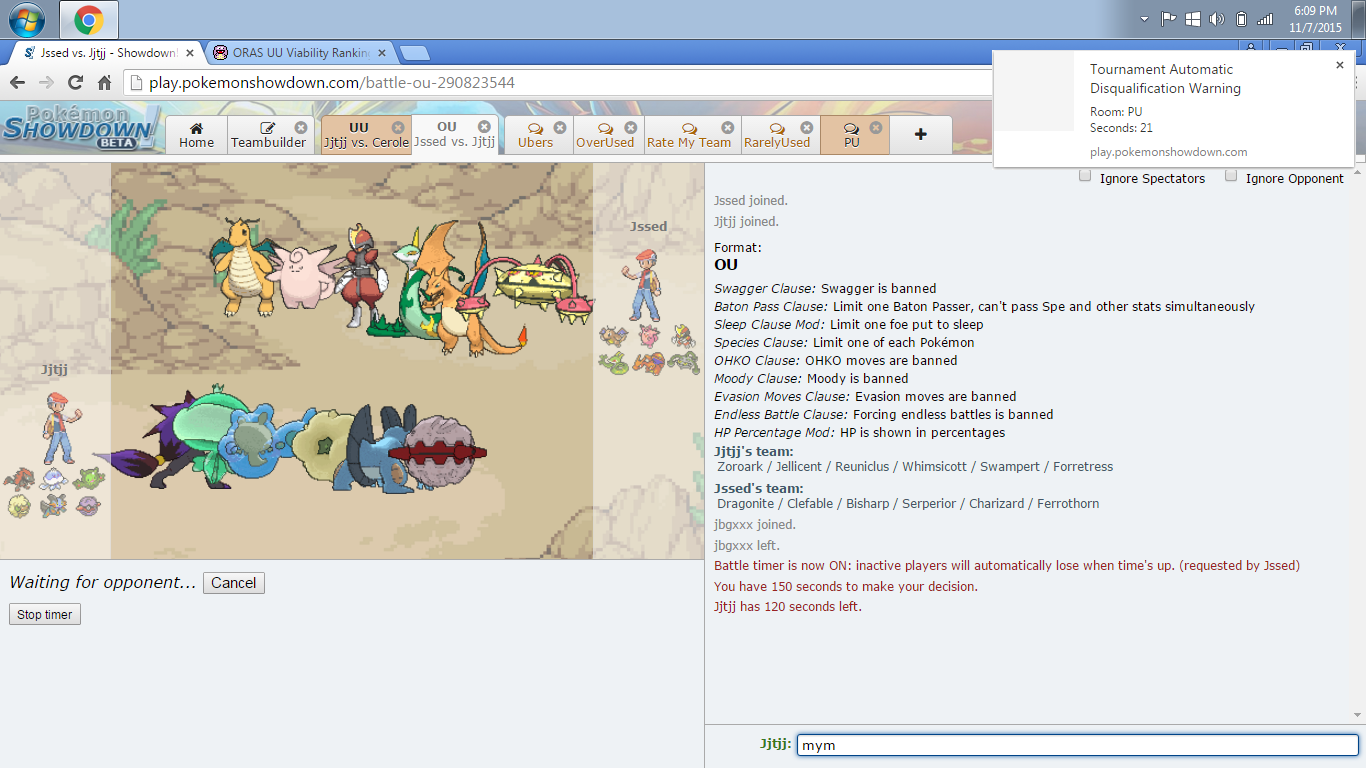Close the RarelyUsed chat room
The image size is (1366, 768).
click(806, 127)
